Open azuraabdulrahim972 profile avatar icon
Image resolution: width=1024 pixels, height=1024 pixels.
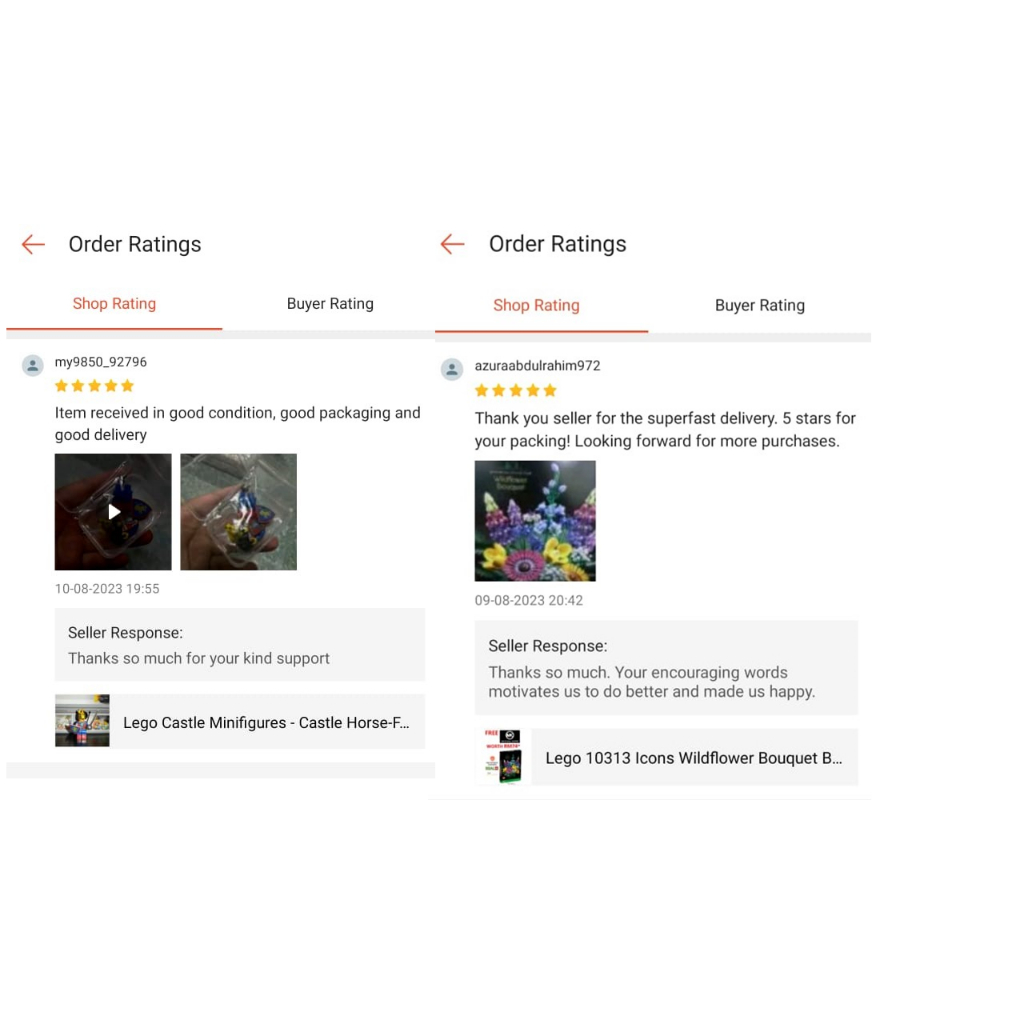pyautogui.click(x=452, y=369)
